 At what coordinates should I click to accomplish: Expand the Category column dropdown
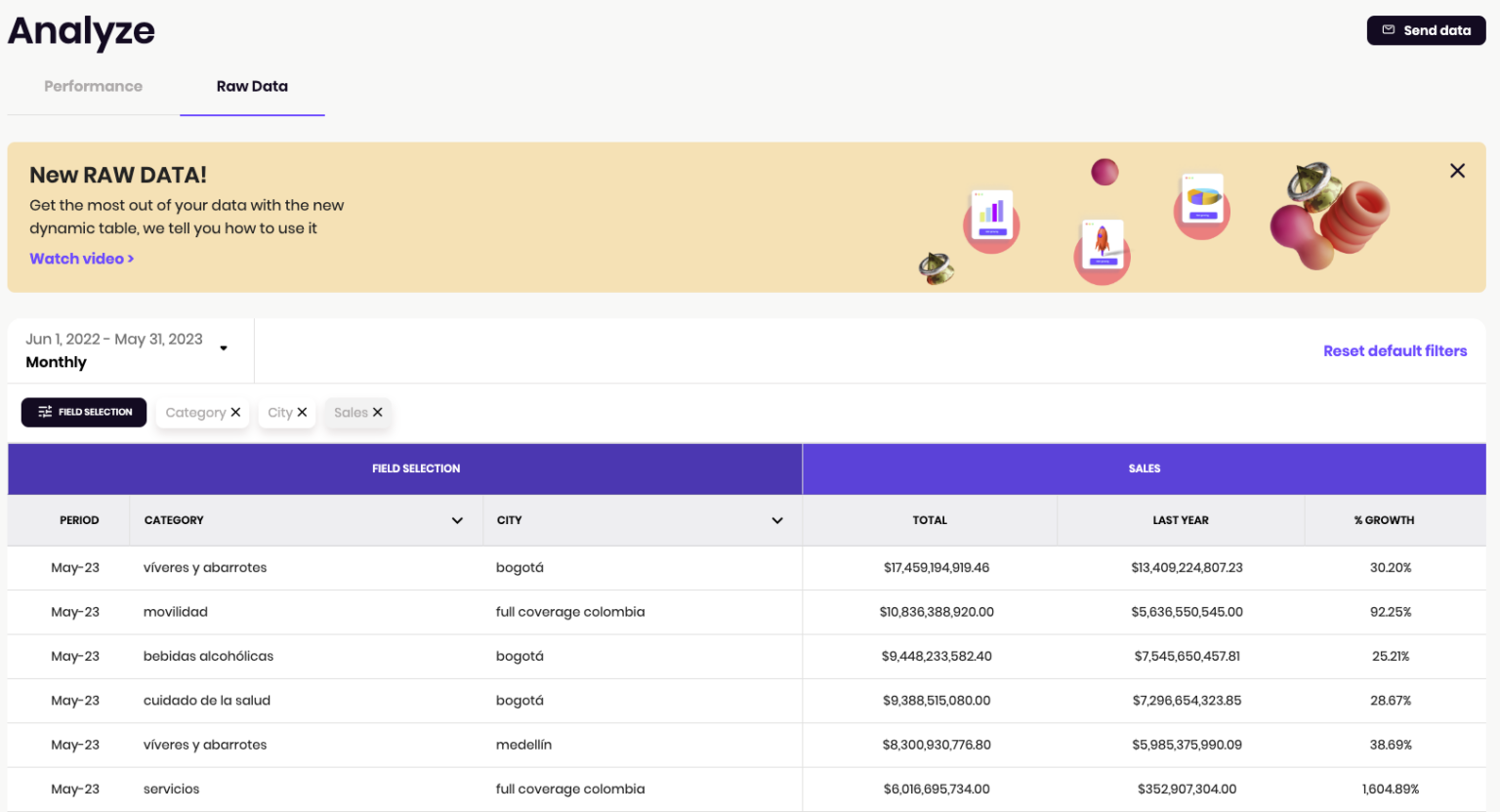click(457, 520)
